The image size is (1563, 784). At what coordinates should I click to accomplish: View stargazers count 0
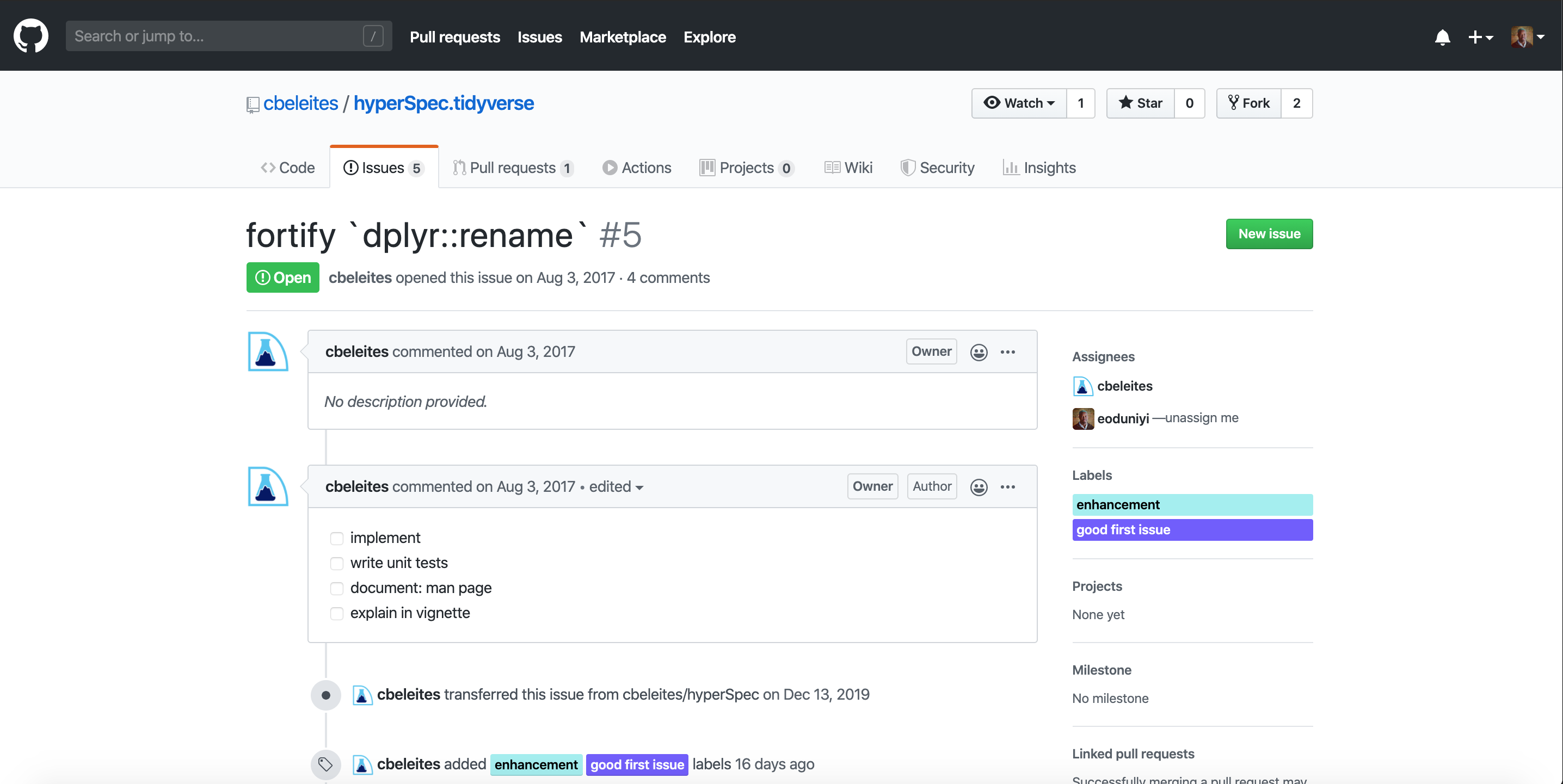[1189, 103]
